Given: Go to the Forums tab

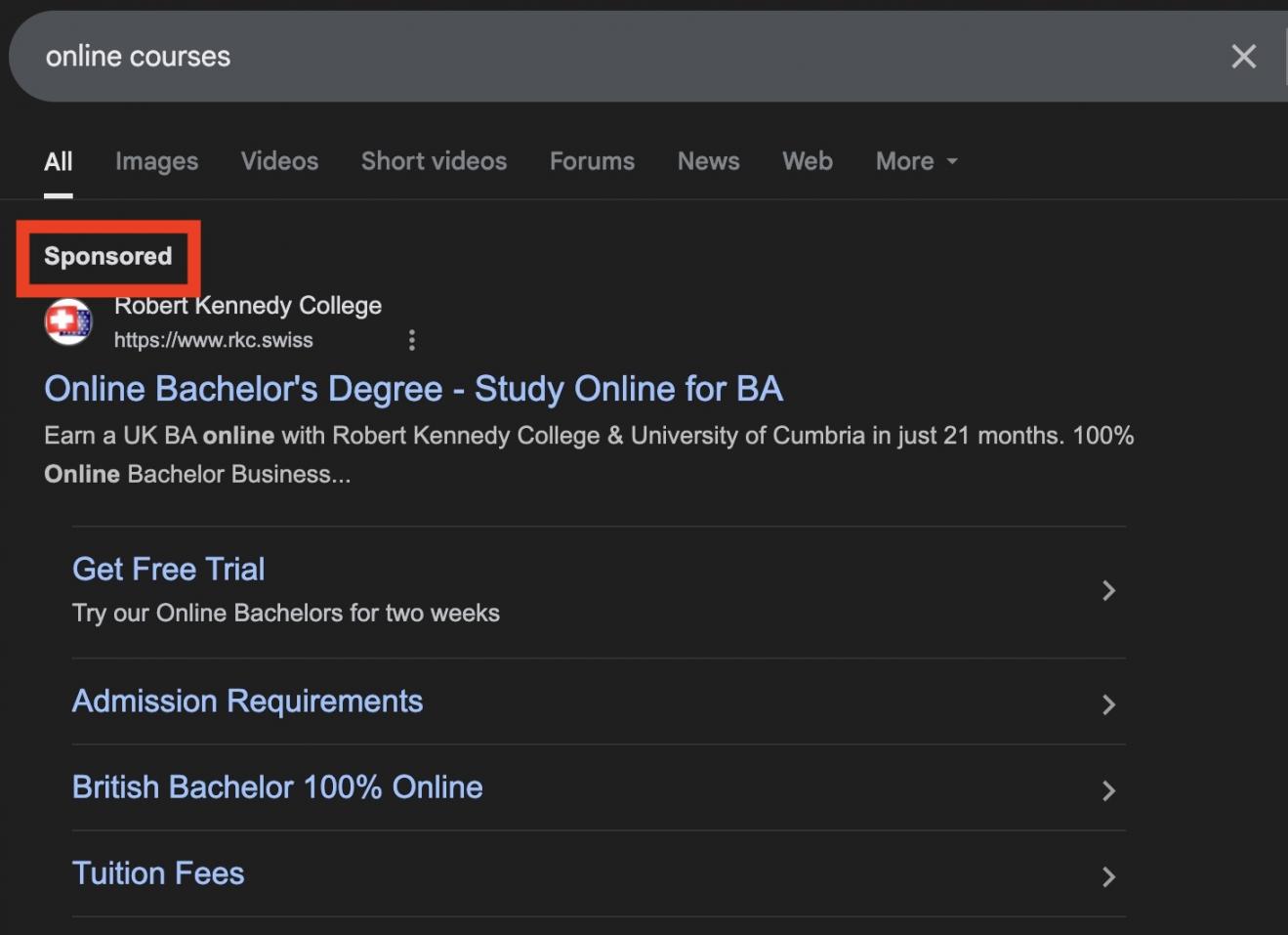Looking at the screenshot, I should (x=592, y=161).
